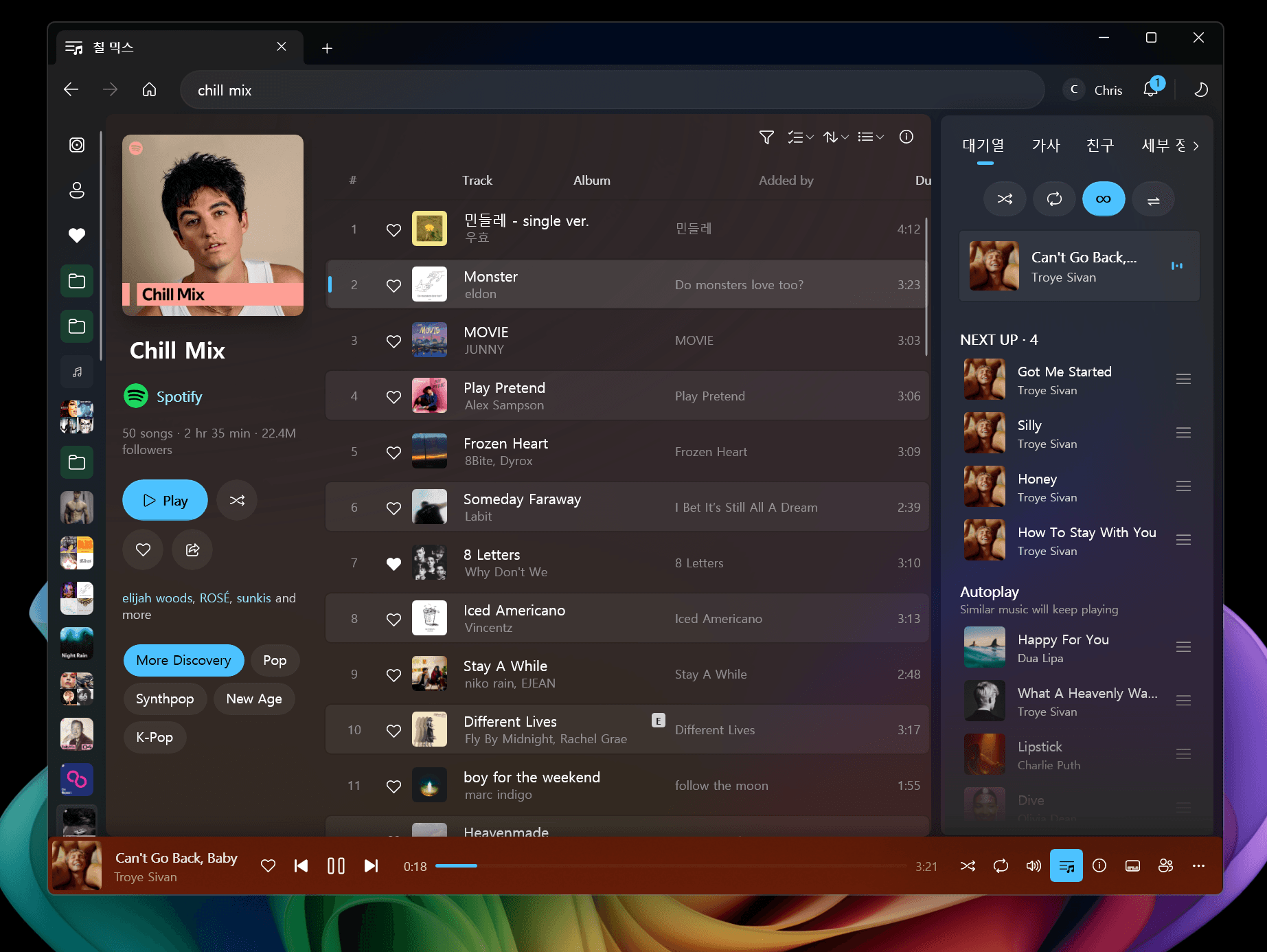This screenshot has height=952, width=1267.
Task: Click the track list scrollbar
Action: click(x=926, y=286)
